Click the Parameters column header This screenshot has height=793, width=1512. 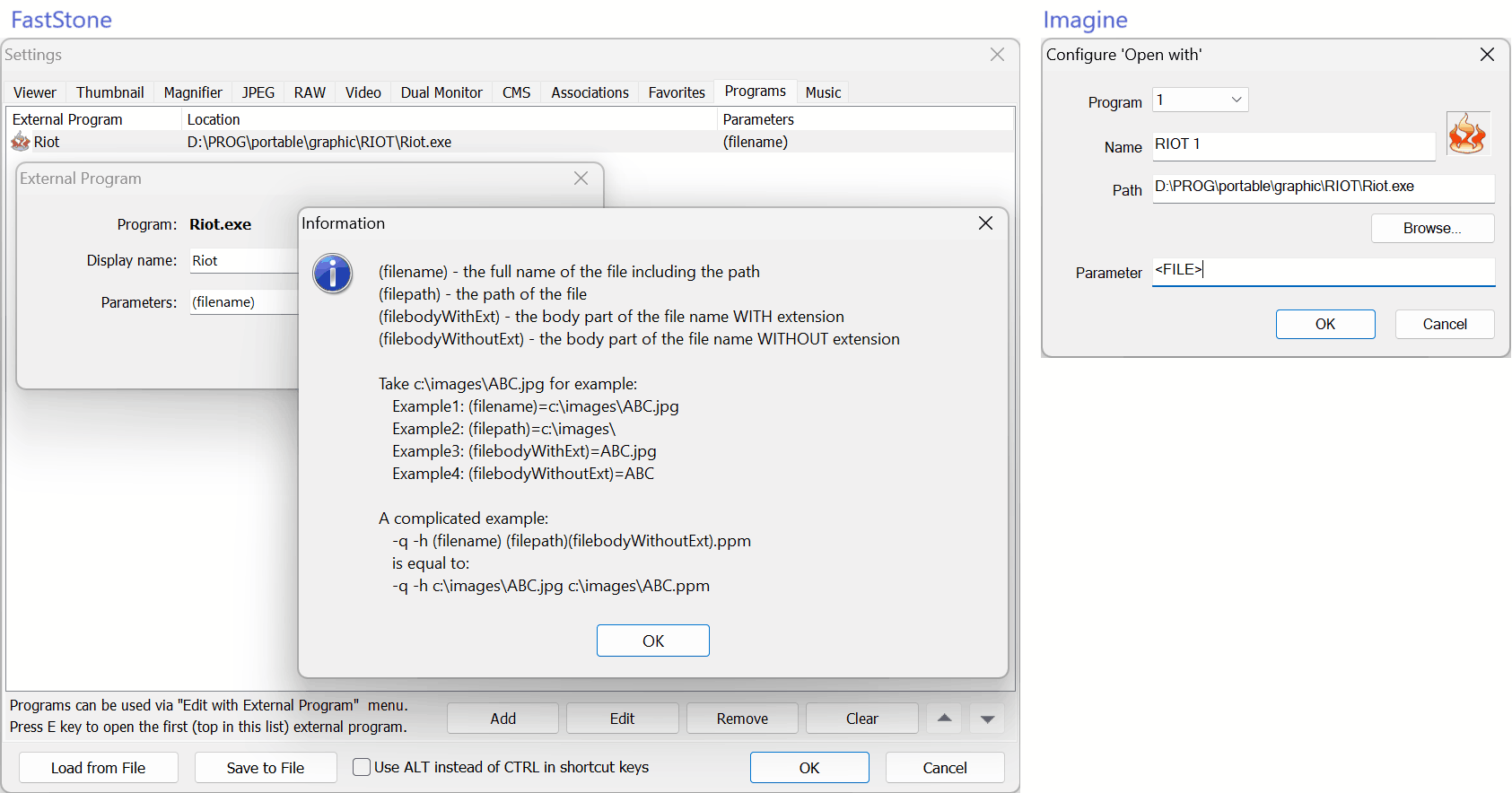coord(866,119)
